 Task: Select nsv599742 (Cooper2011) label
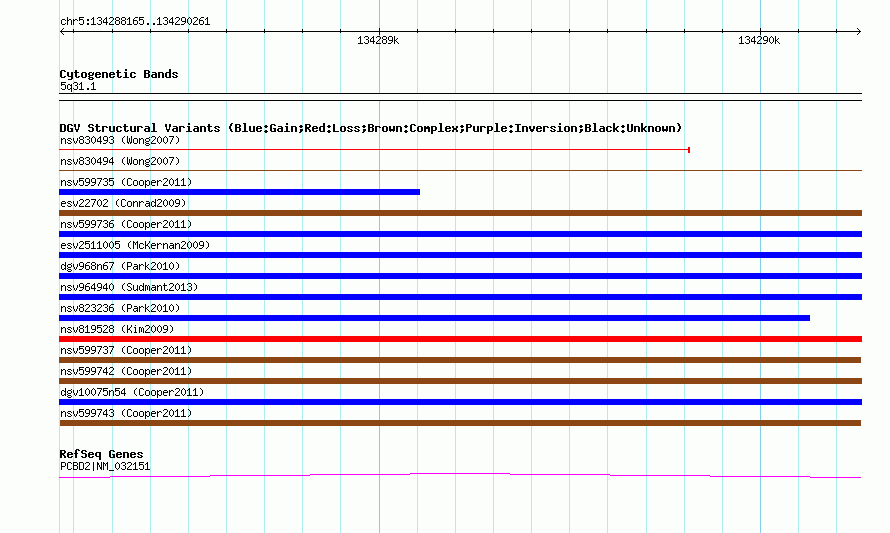pyautogui.click(x=126, y=371)
